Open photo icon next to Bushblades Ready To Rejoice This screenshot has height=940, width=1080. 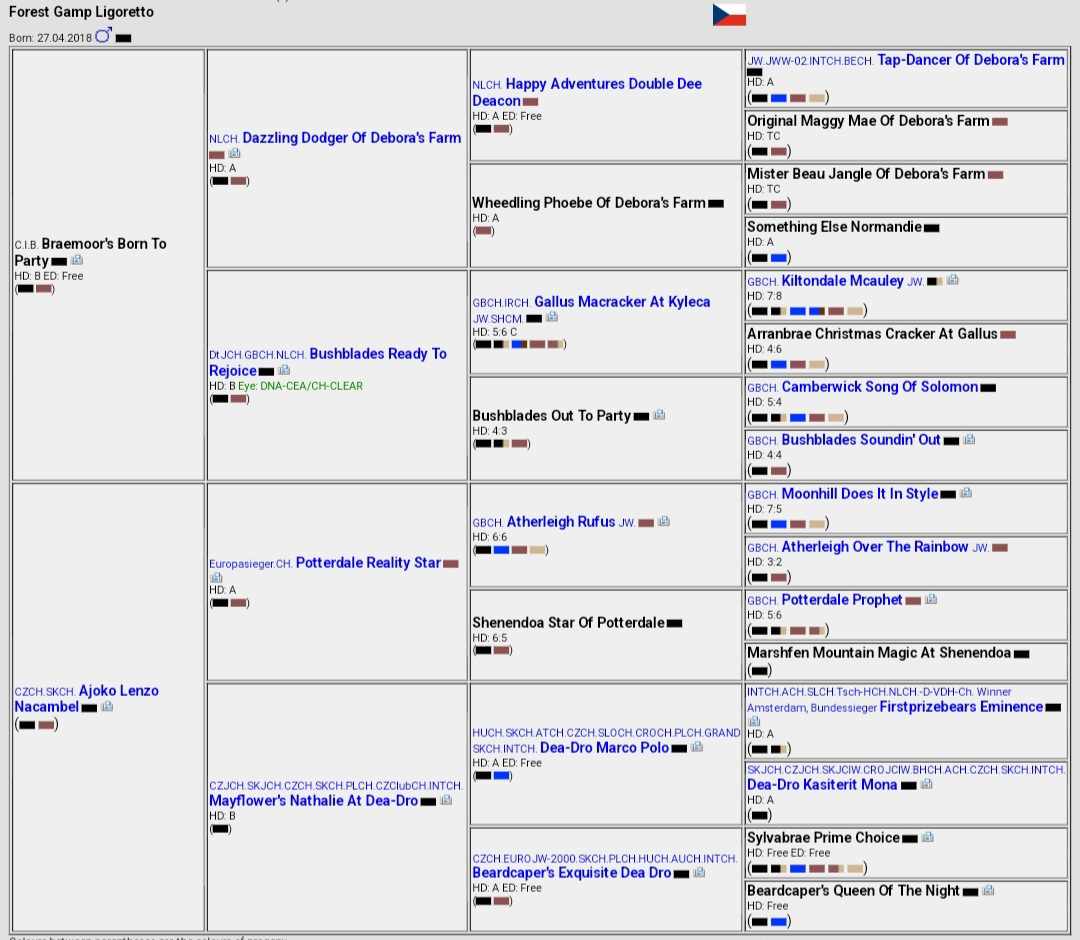point(284,370)
